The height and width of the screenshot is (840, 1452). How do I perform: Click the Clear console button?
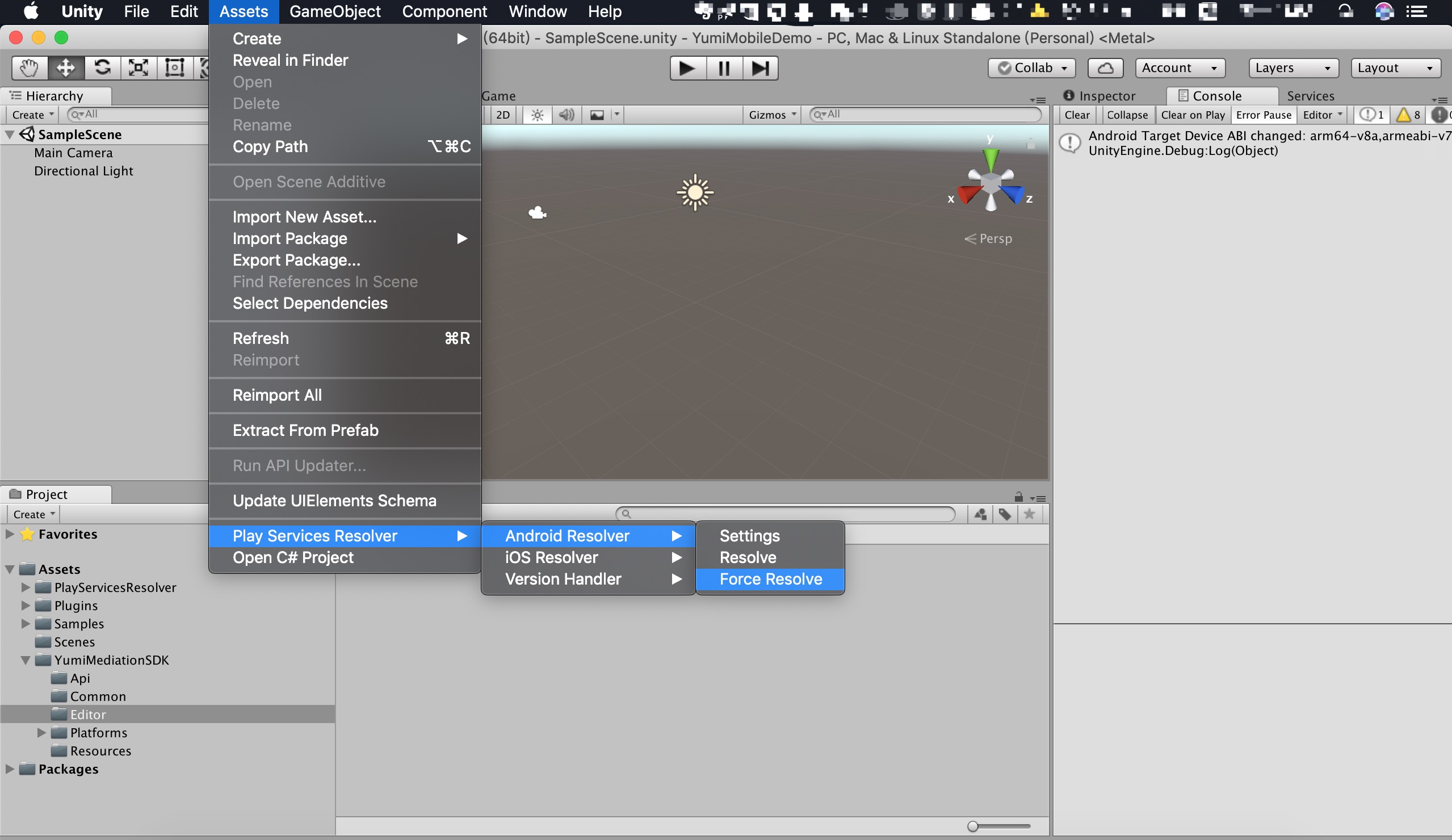click(1076, 115)
